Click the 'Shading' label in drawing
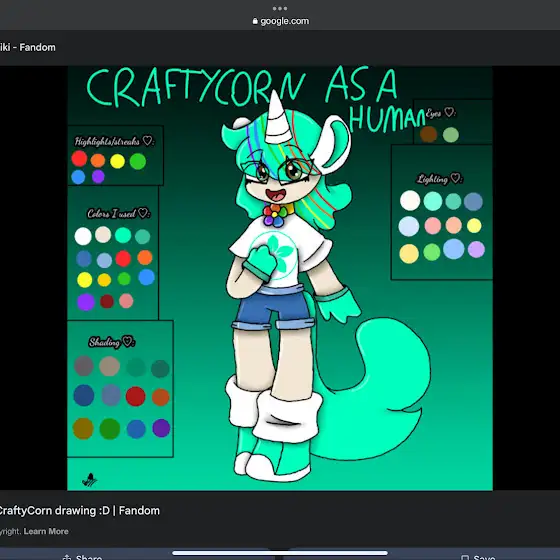Viewport: 560px width, 560px height. pos(111,342)
